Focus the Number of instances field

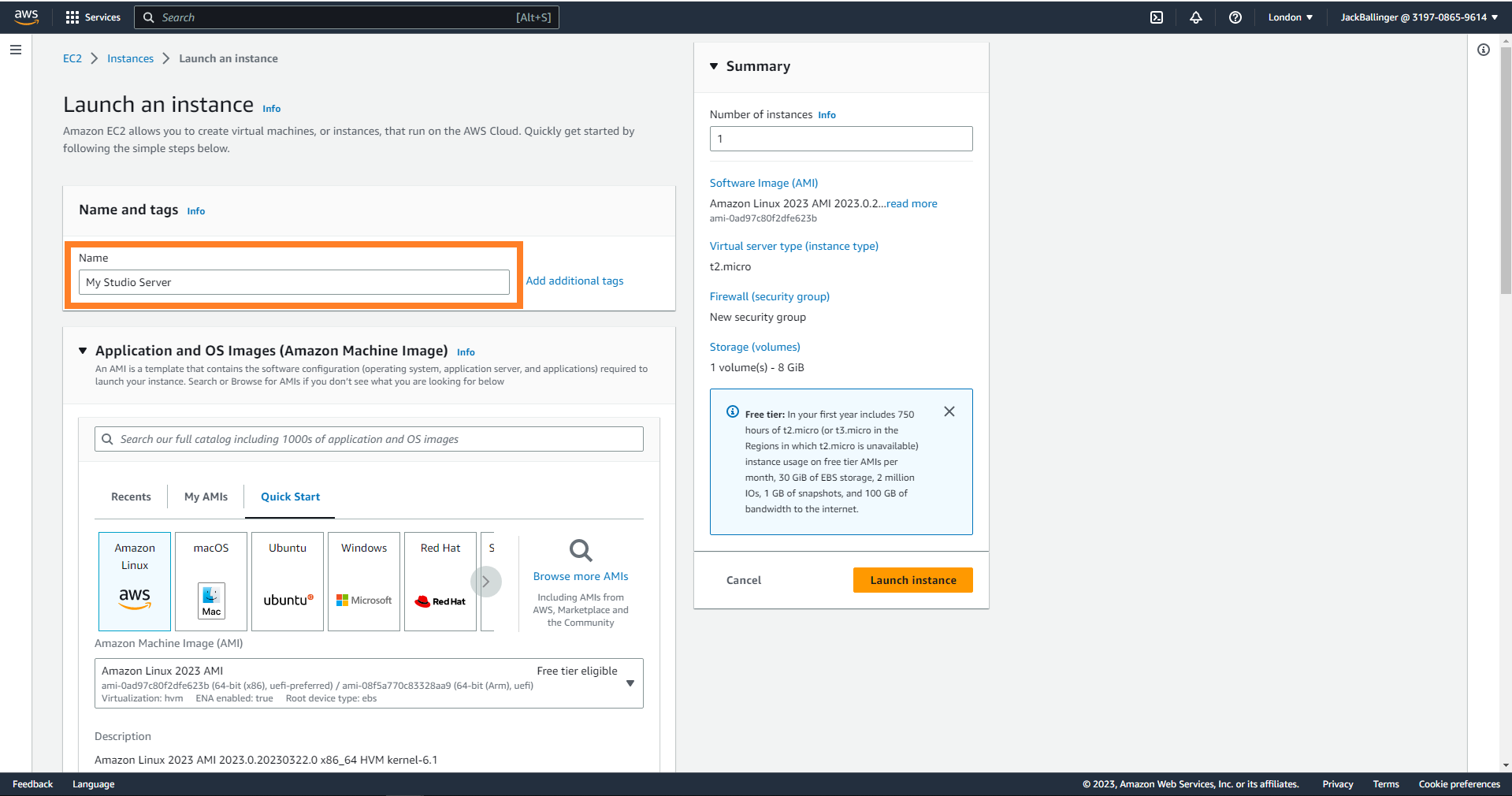(841, 139)
